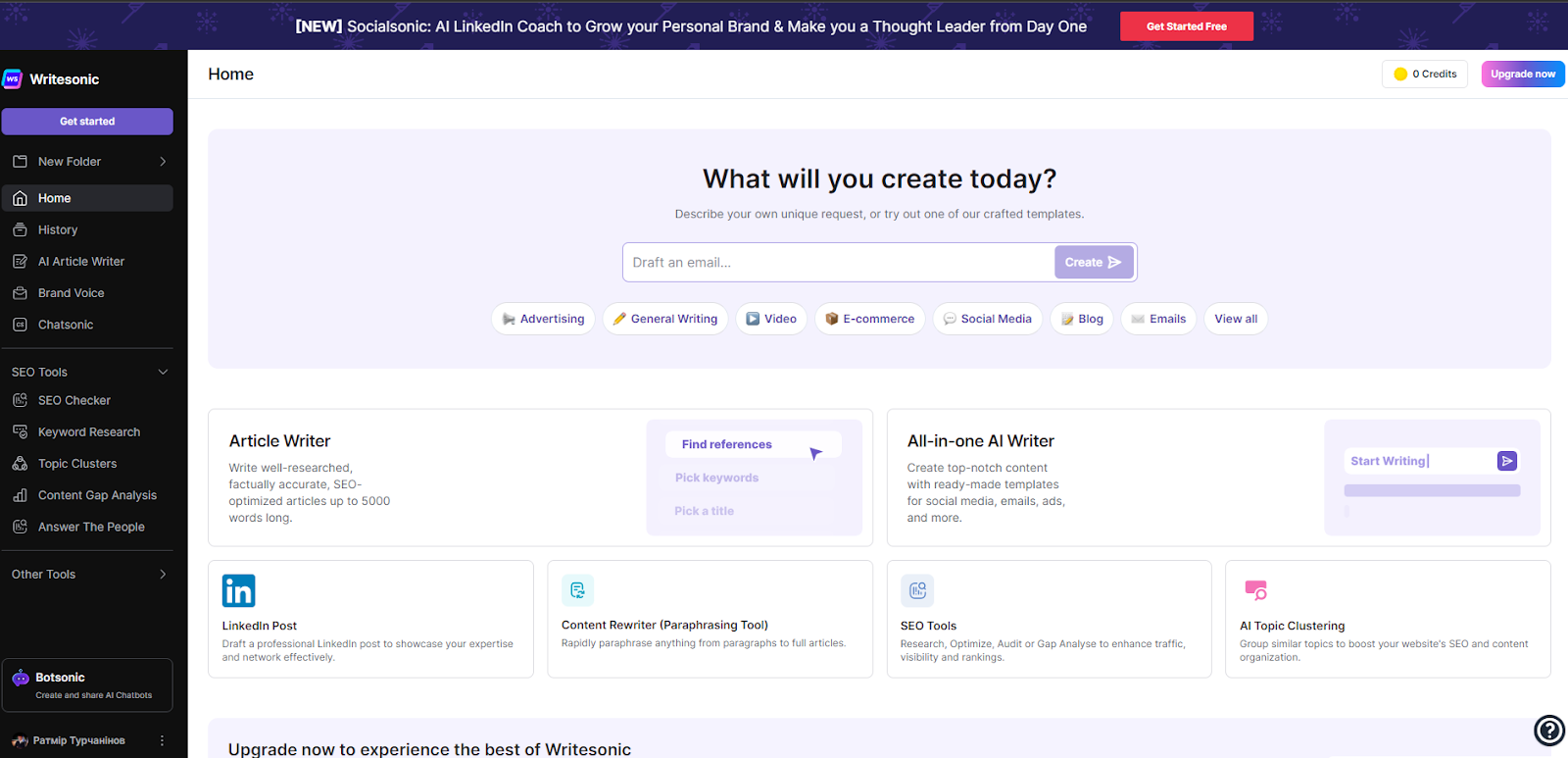Click the Content Rewriter card icon
Viewport: 1568px width, 758px height.
click(x=577, y=590)
